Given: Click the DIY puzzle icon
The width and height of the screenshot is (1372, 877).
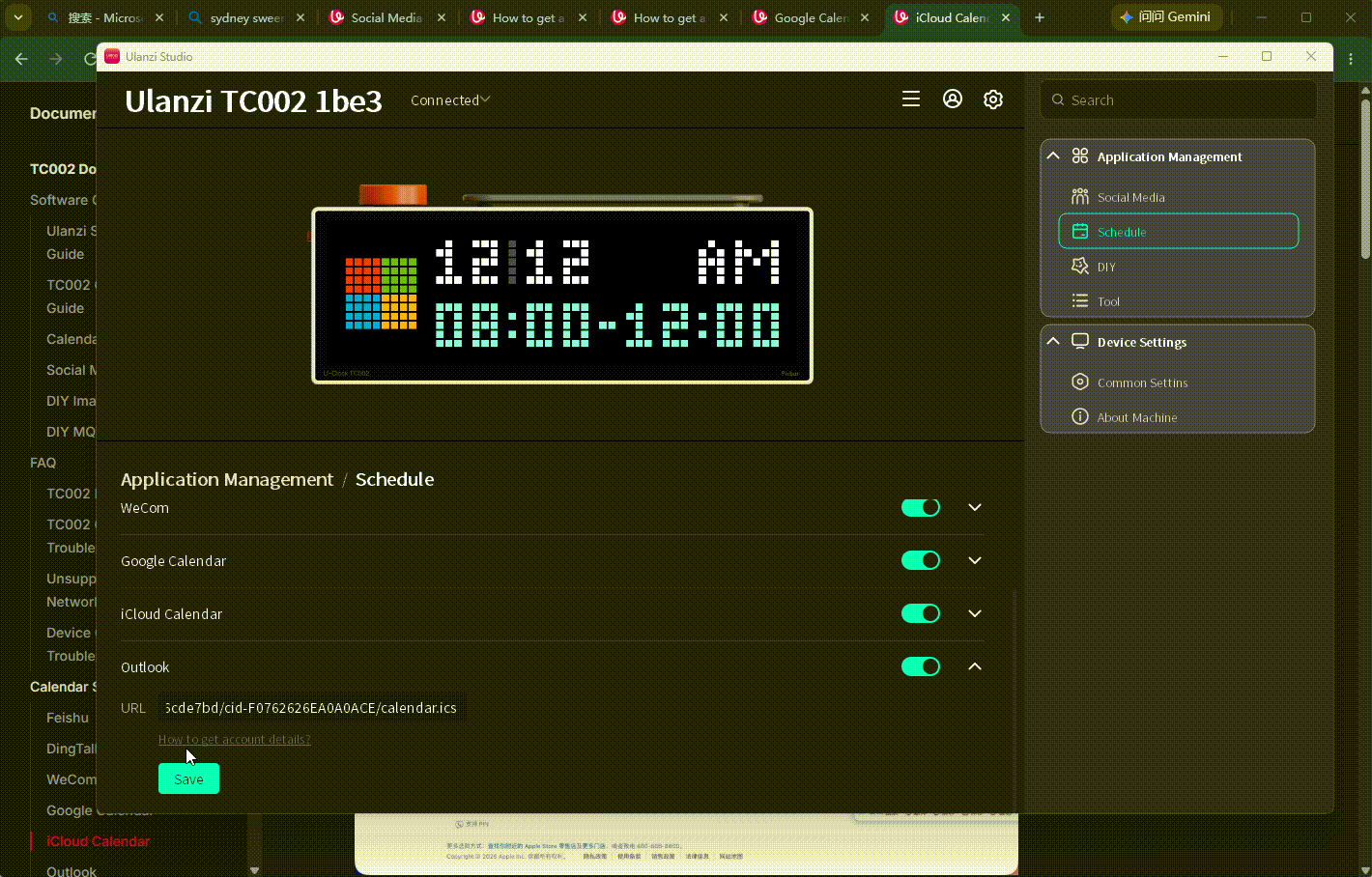Looking at the screenshot, I should (x=1080, y=267).
